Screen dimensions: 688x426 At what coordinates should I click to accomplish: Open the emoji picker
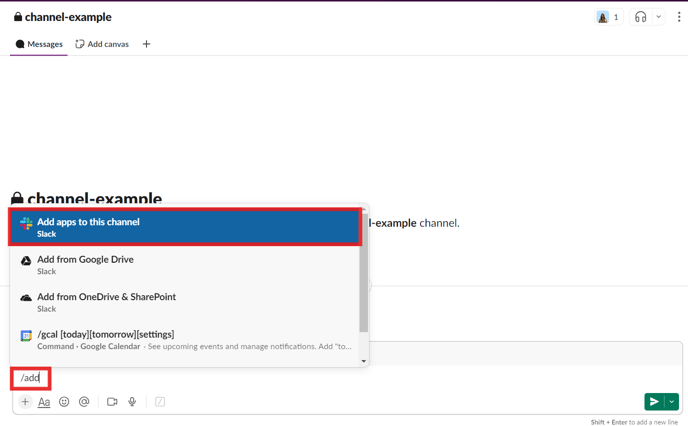click(x=64, y=402)
